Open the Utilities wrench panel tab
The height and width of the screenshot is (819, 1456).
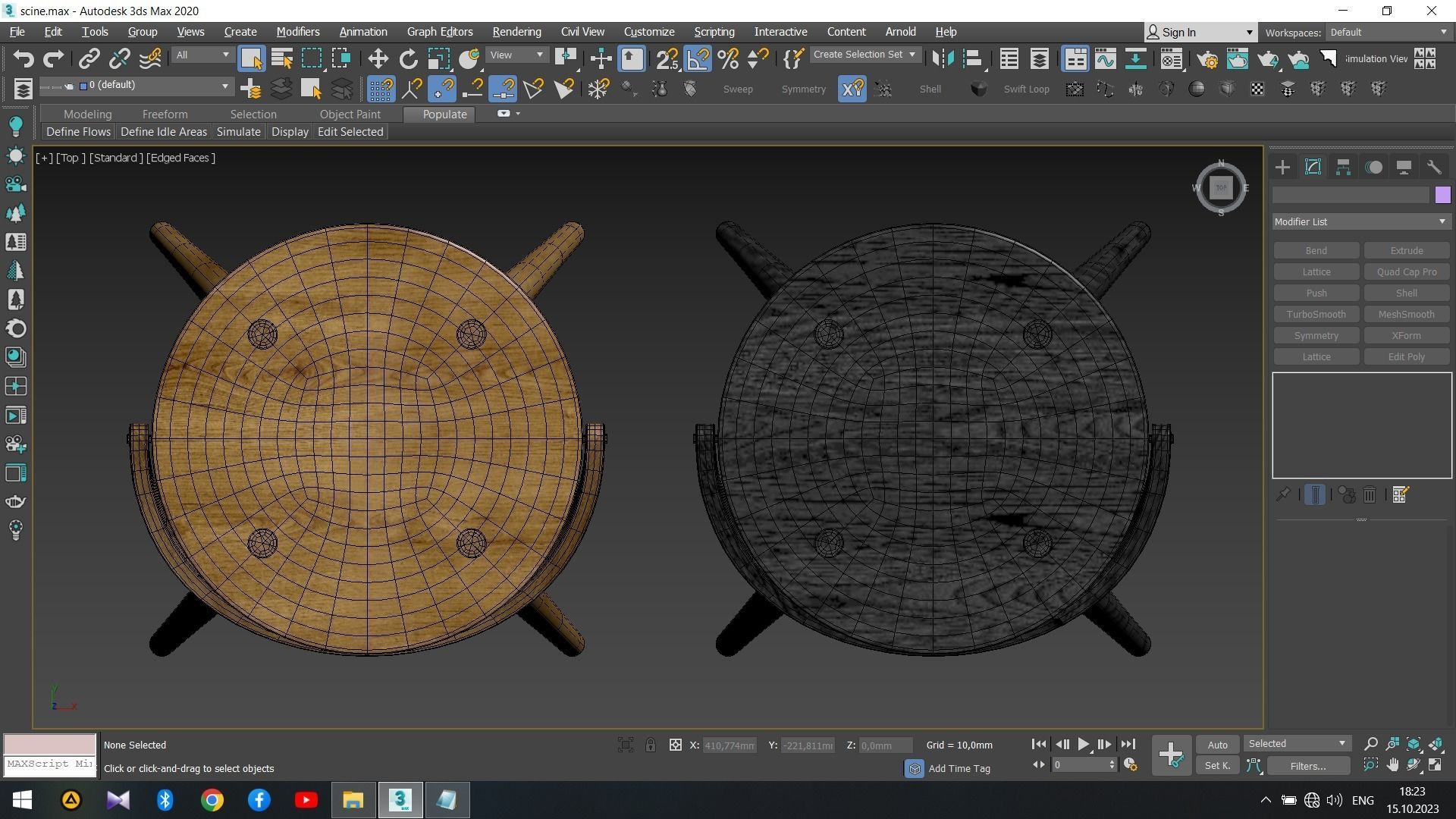(x=1433, y=167)
